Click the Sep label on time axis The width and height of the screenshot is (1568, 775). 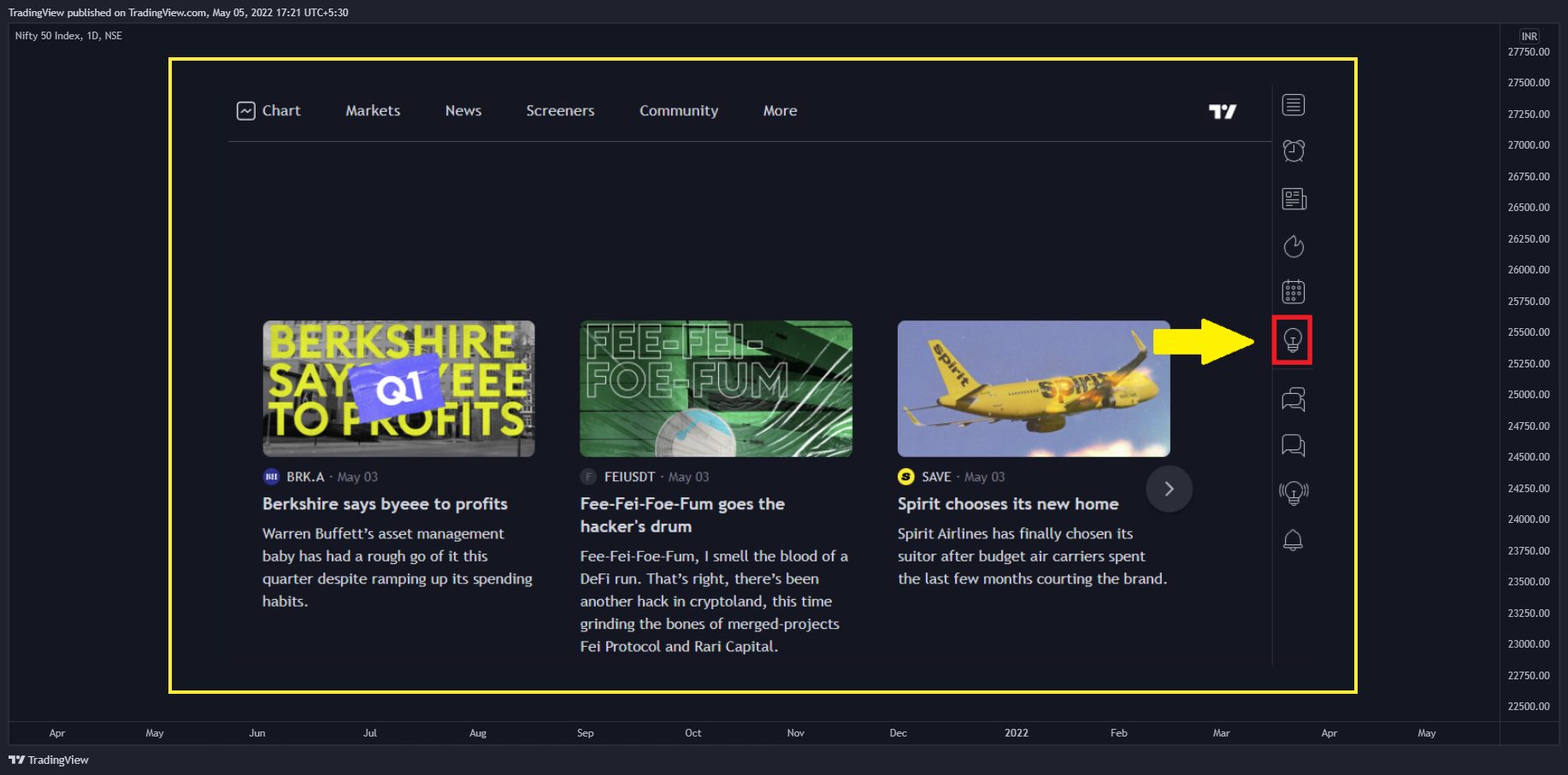[585, 733]
